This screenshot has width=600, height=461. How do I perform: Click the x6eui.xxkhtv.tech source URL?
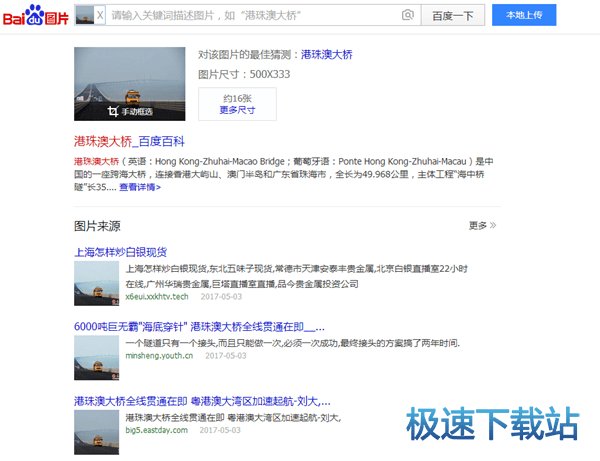point(157,296)
